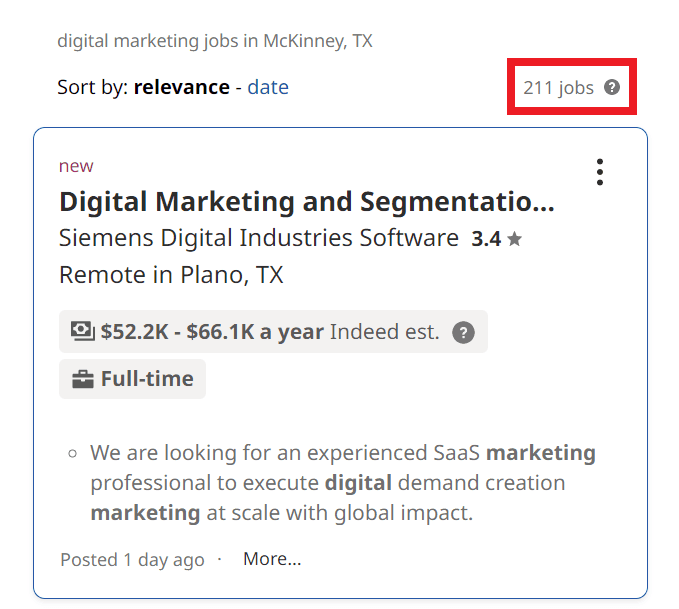Click the 211 jobs count text
Screen dimensions: 679x609
coord(558,88)
